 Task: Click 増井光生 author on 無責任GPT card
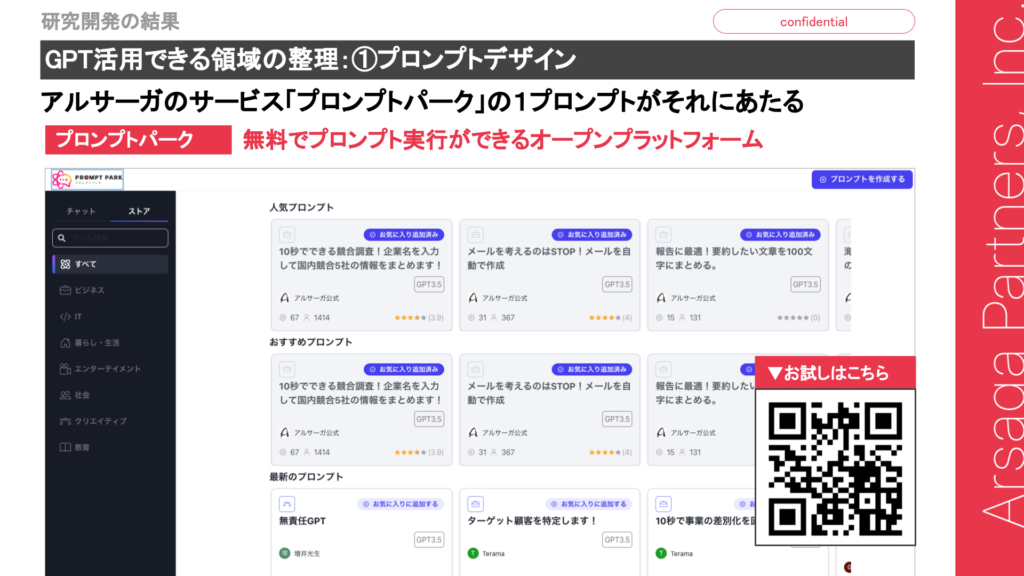[300, 554]
